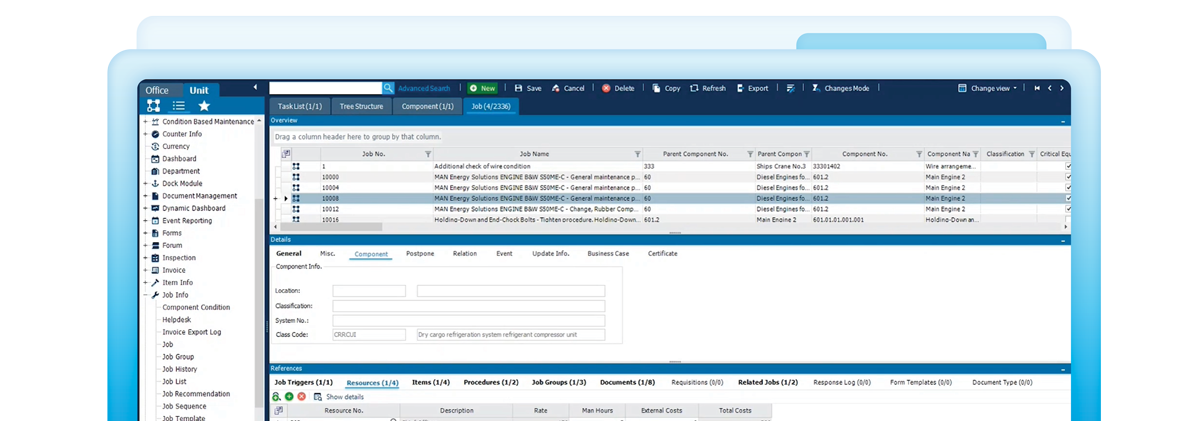Click the Advanced Search link

pyautogui.click(x=424, y=88)
